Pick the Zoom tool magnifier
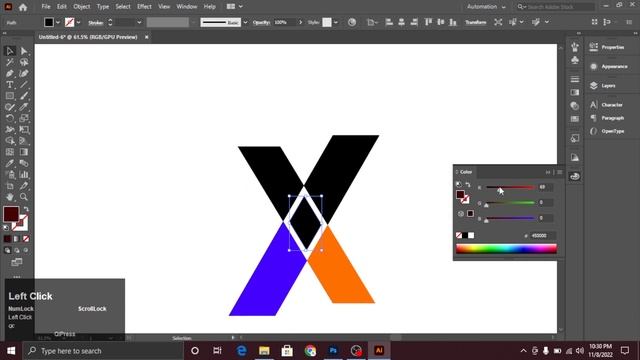The image size is (640, 360). [24, 197]
